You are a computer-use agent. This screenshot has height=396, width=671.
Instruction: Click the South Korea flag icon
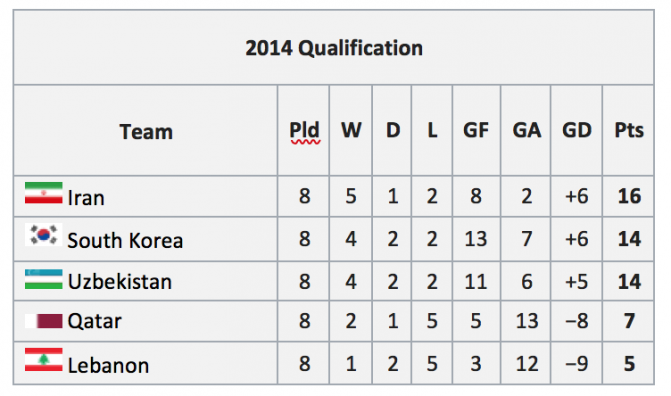pos(44,235)
